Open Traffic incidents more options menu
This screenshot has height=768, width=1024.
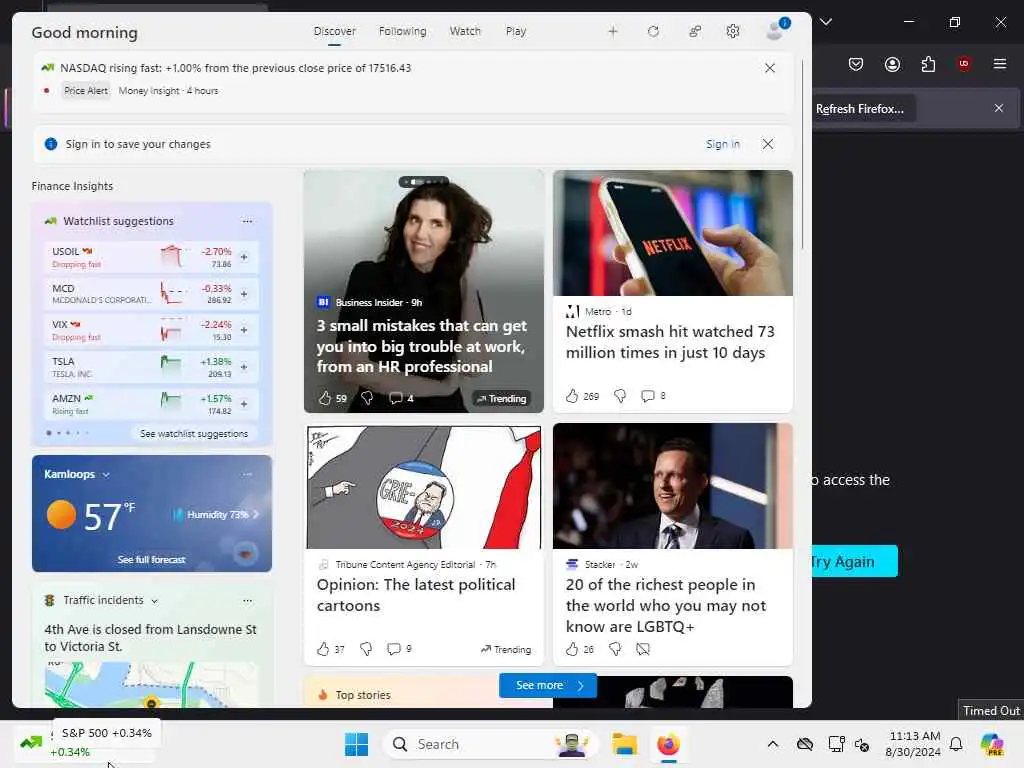click(x=248, y=601)
